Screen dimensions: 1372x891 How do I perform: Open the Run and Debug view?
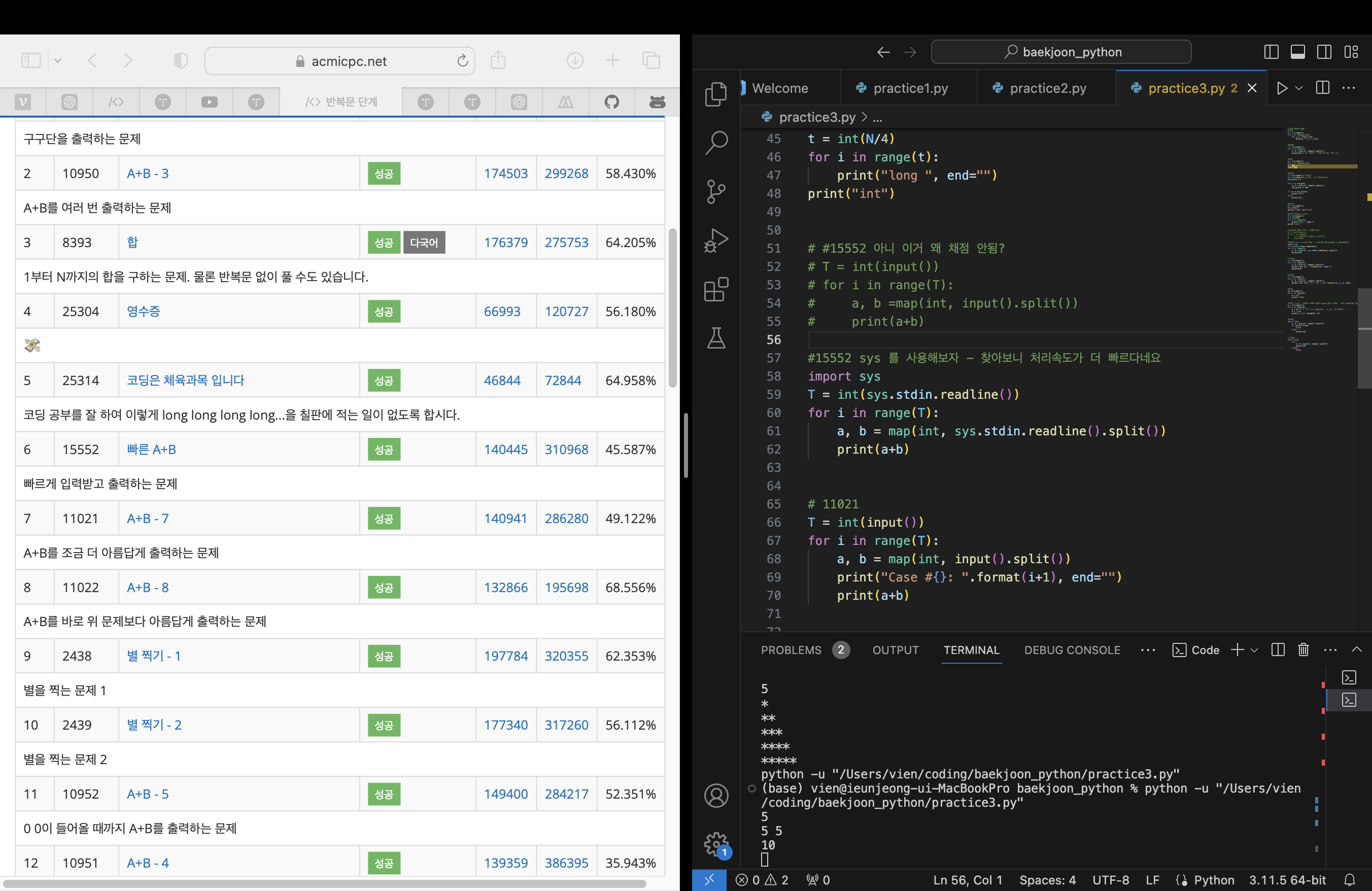pos(716,241)
